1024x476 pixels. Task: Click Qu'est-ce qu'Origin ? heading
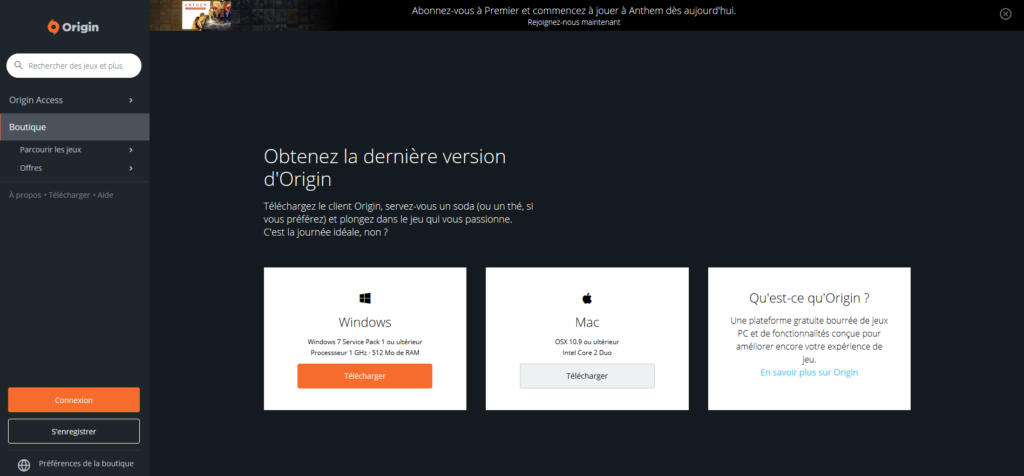coord(809,298)
